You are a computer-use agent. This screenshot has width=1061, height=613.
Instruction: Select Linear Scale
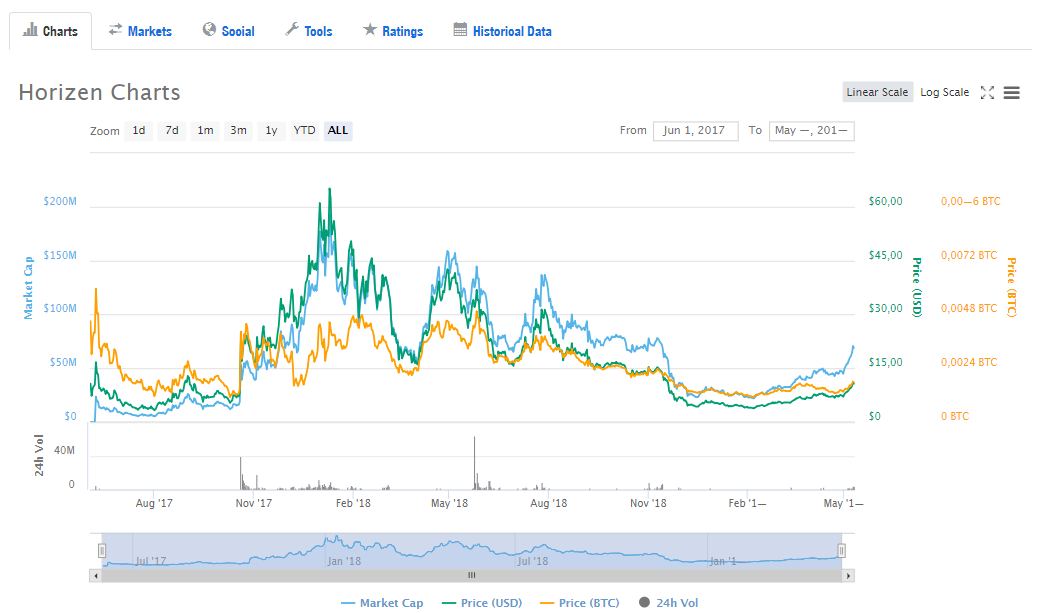[878, 92]
